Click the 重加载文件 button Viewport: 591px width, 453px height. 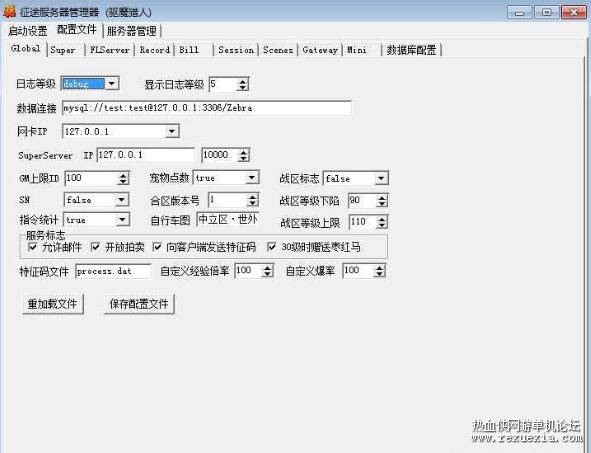52,304
